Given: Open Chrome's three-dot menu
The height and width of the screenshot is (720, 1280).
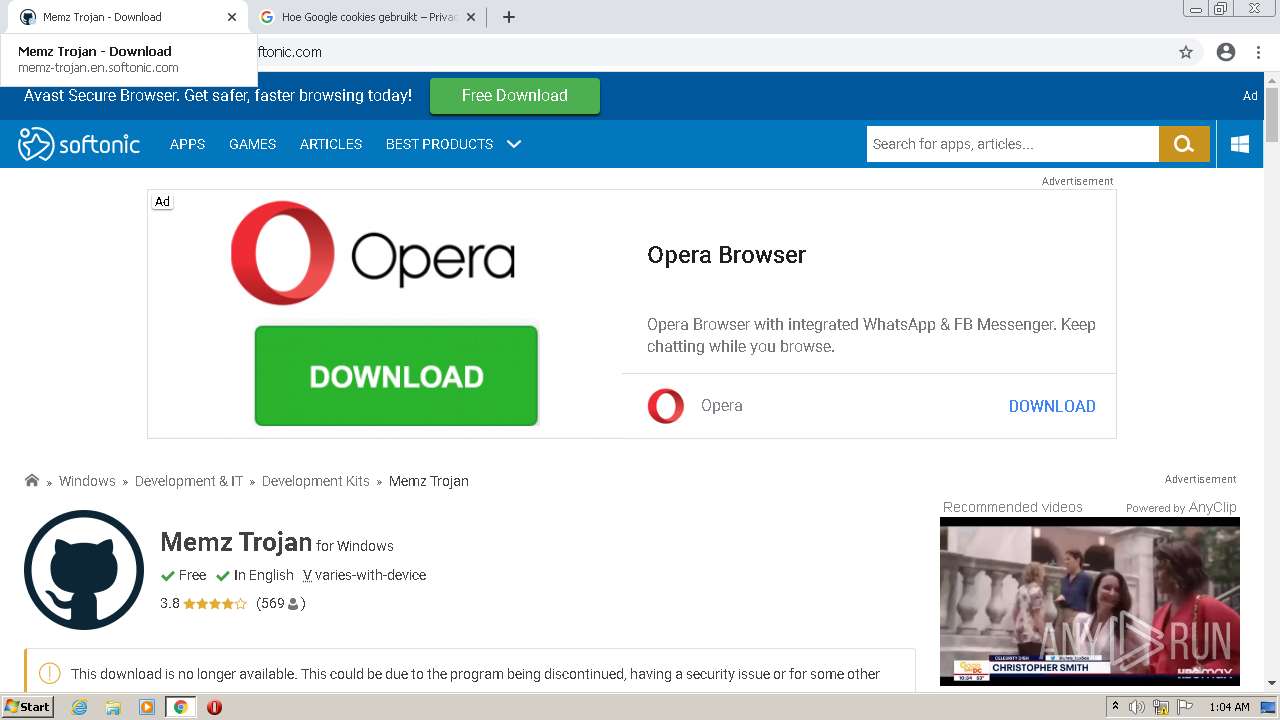Looking at the screenshot, I should coord(1258,52).
